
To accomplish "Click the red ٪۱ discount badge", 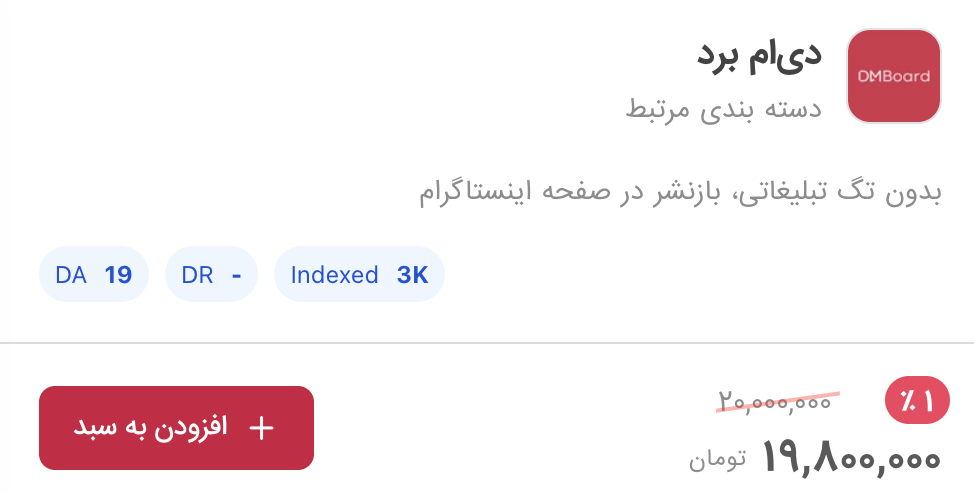I will 915,402.
